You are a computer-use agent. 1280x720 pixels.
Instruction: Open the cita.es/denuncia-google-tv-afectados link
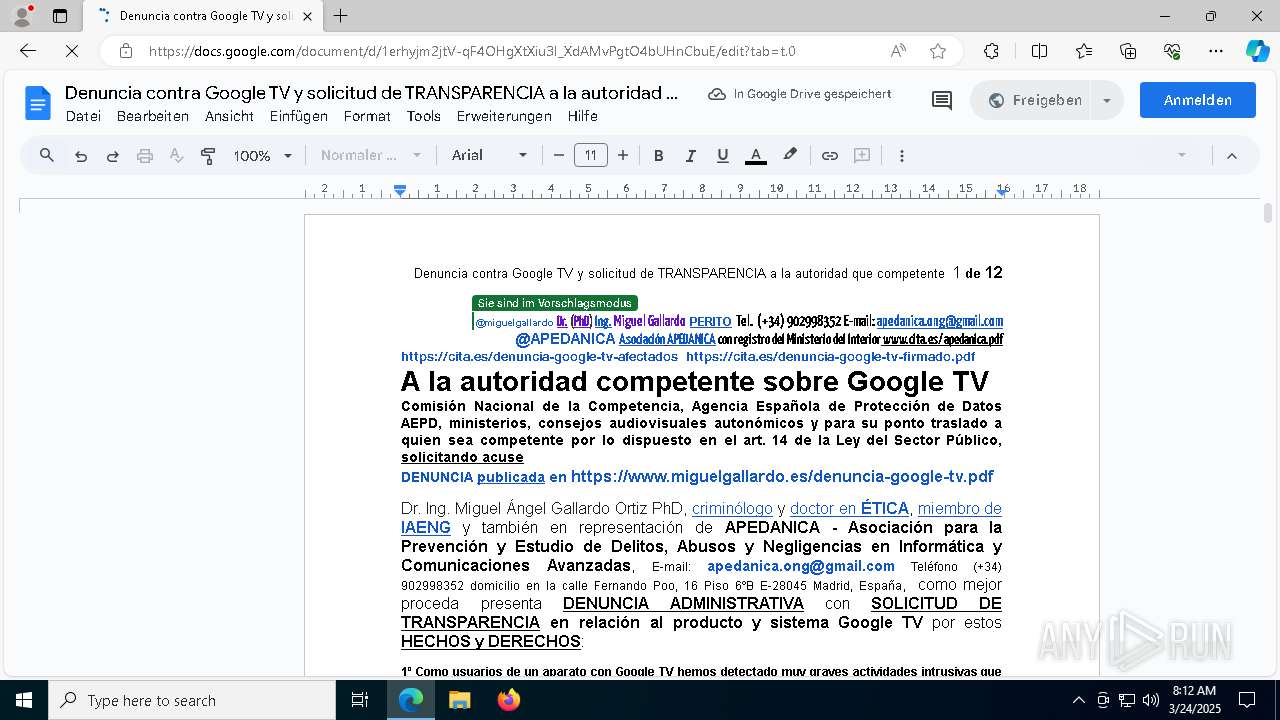(x=539, y=356)
